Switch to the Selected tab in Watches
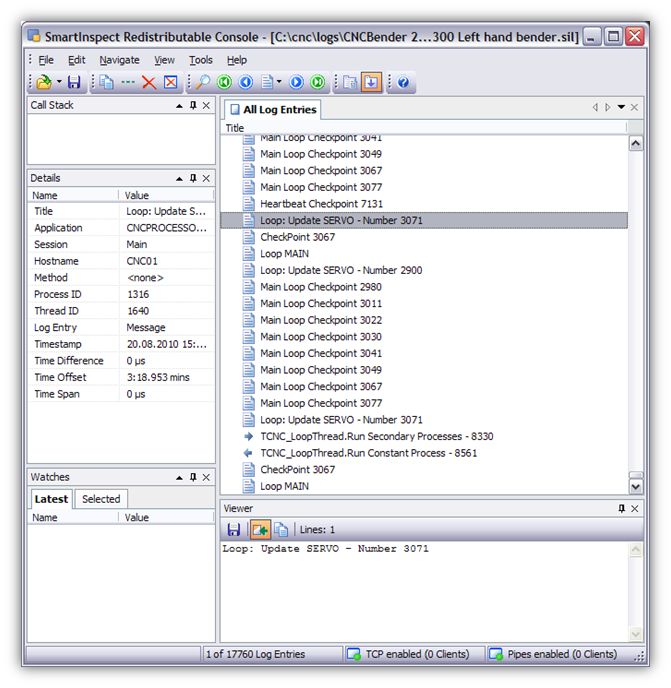The height and width of the screenshot is (688, 671). tap(101, 499)
